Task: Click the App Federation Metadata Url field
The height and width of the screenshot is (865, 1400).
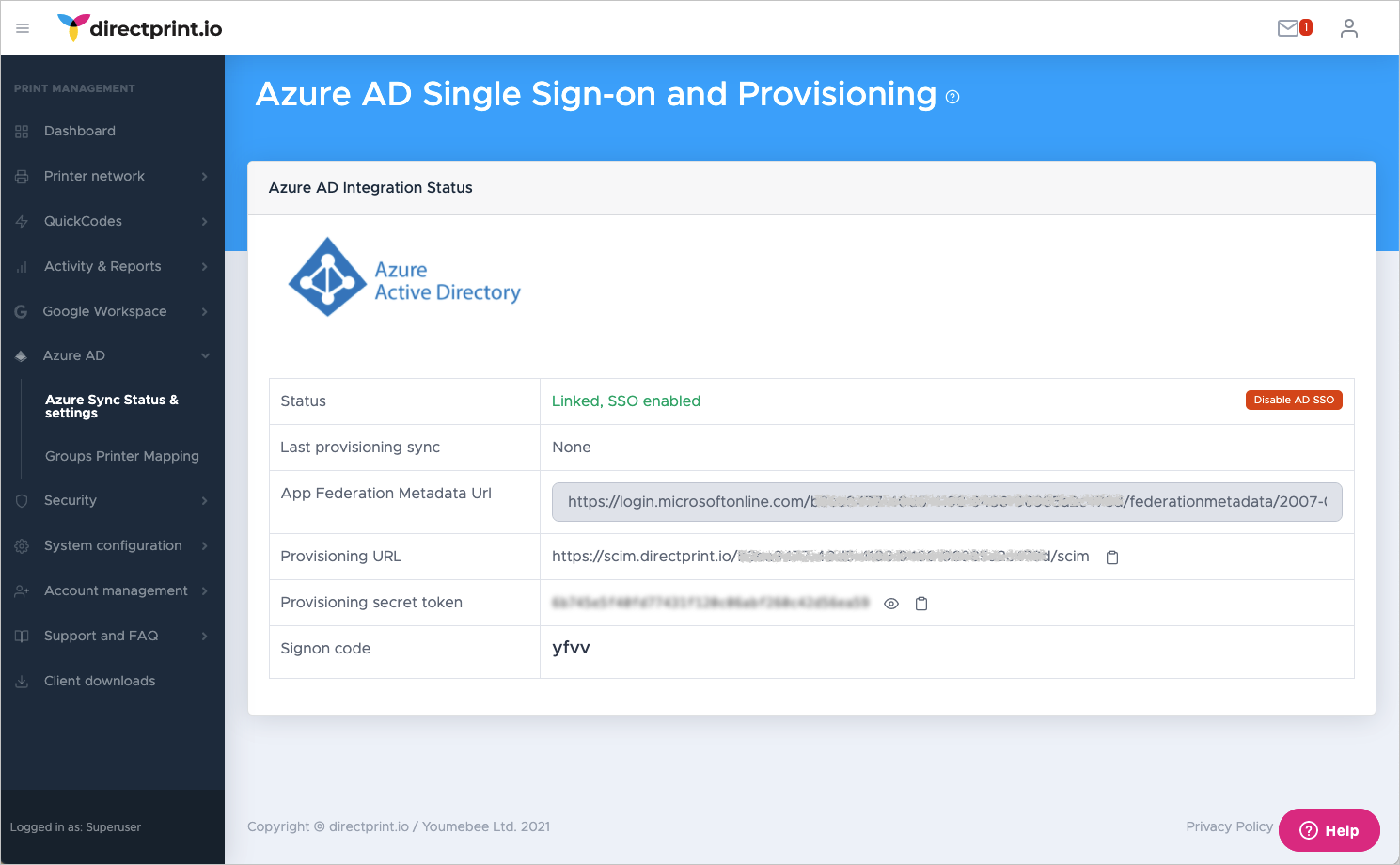Action: pos(947,501)
